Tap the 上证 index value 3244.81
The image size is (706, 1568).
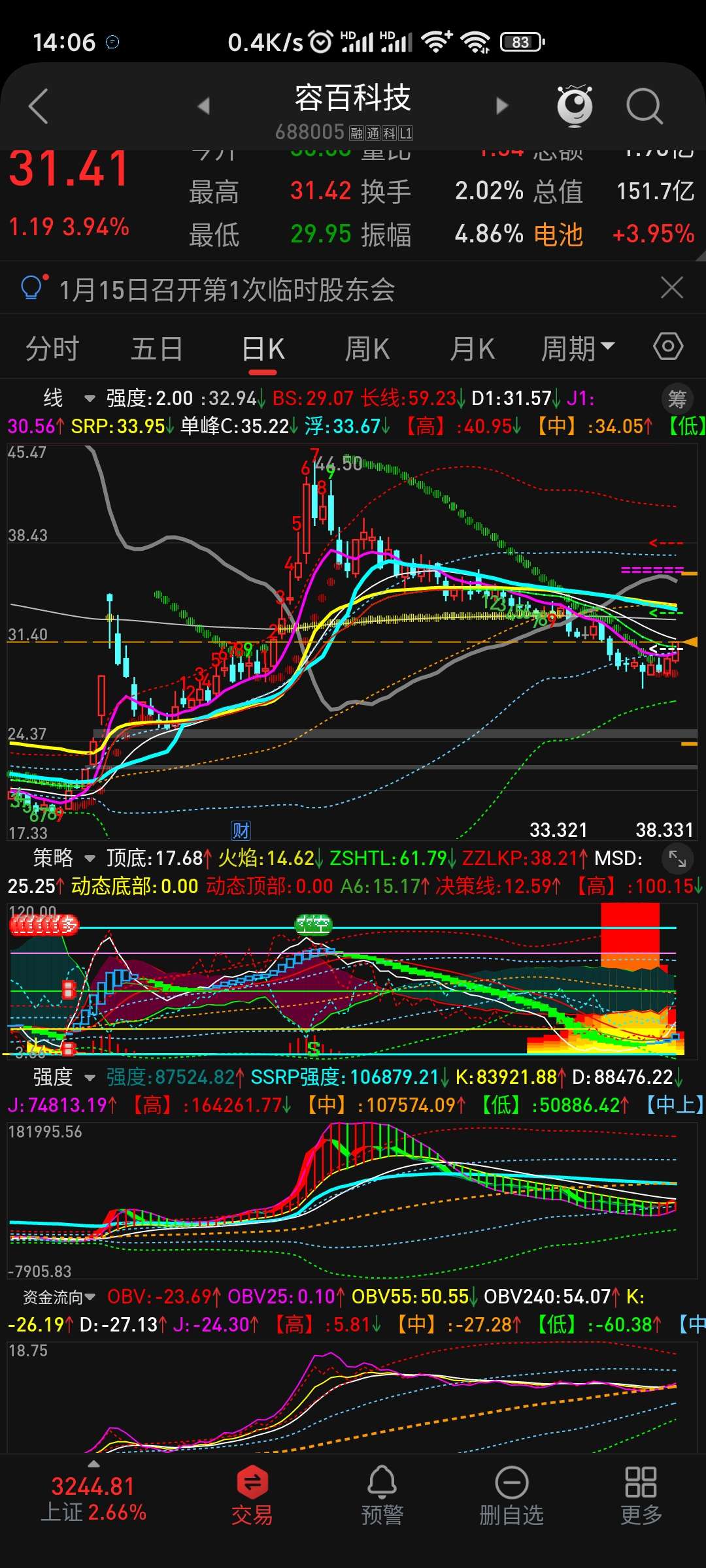93,1486
